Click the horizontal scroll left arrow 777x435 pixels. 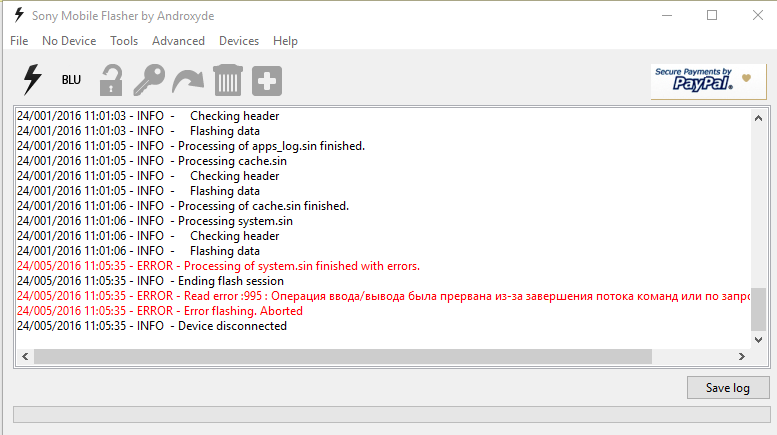[25, 356]
